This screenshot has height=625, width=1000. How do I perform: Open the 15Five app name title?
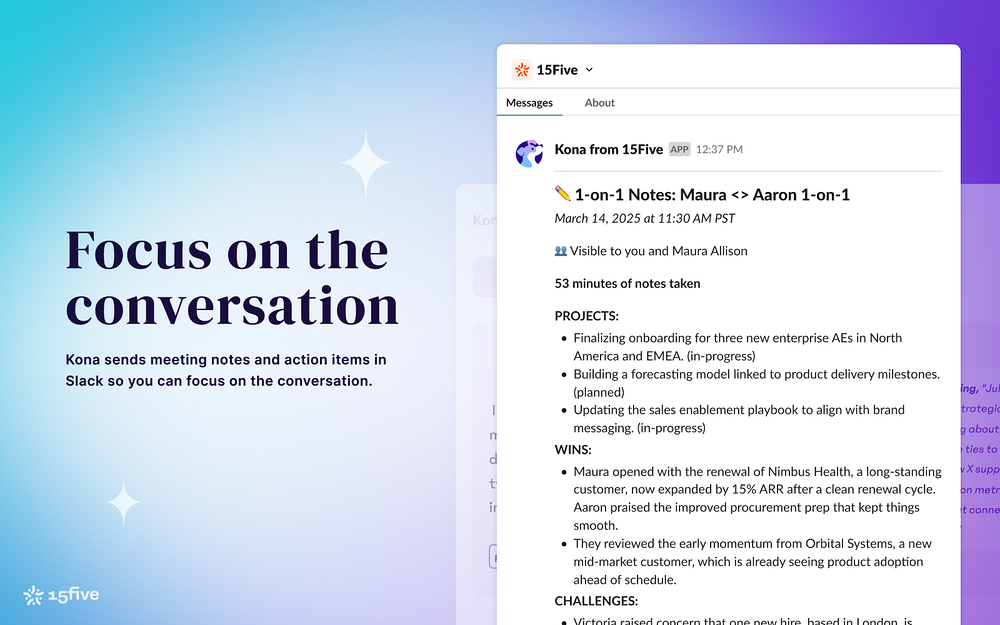coord(557,70)
